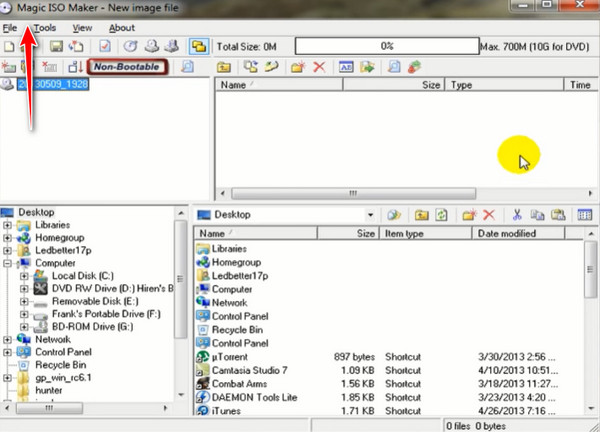This screenshot has width=600, height=432.
Task: Refresh the Desktop file list
Action: pos(441,215)
